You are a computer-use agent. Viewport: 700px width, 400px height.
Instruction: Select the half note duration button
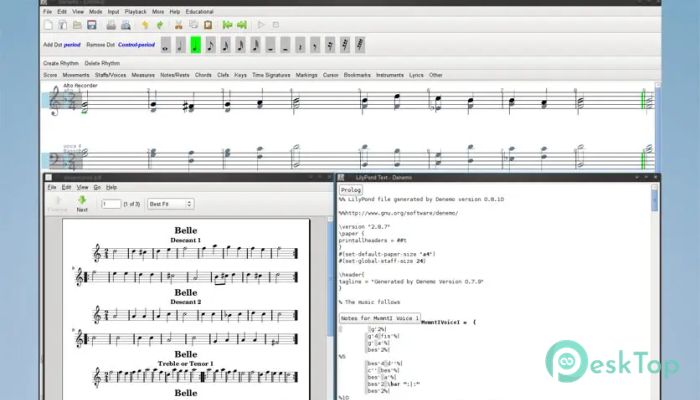click(x=180, y=45)
